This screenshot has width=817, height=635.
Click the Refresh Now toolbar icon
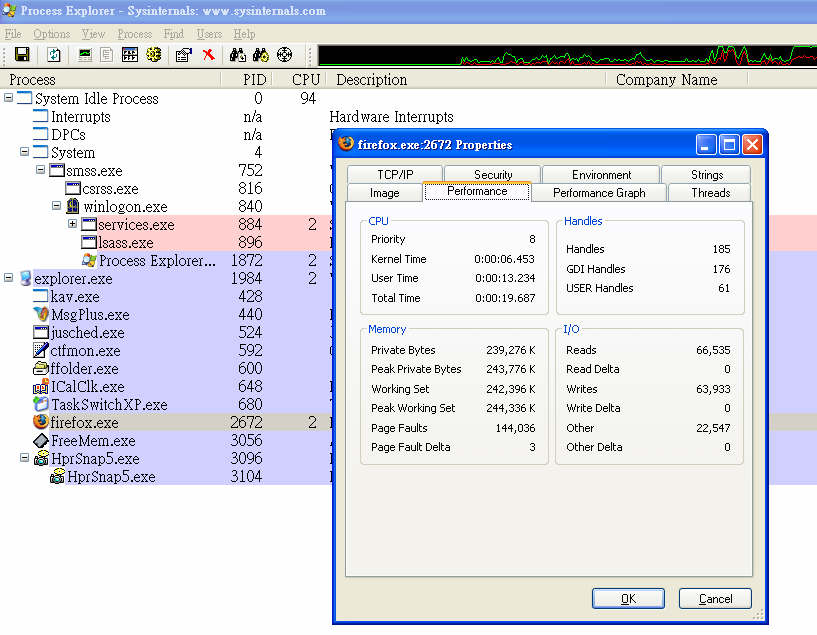pos(54,55)
